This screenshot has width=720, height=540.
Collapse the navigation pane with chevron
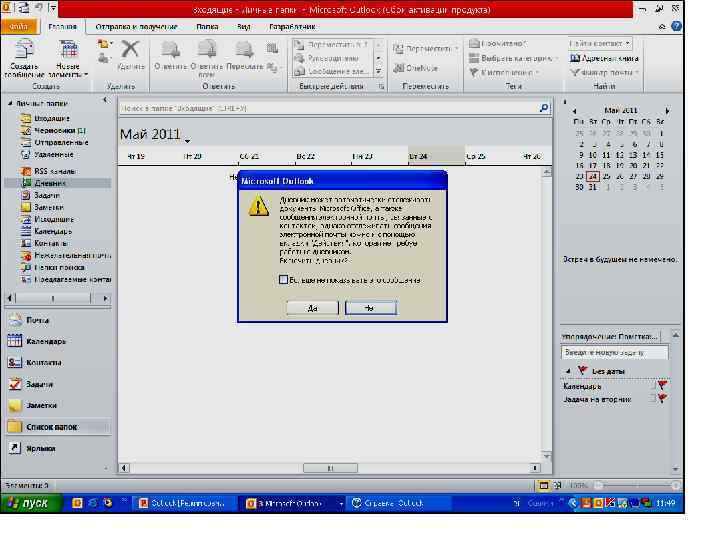[x=105, y=100]
